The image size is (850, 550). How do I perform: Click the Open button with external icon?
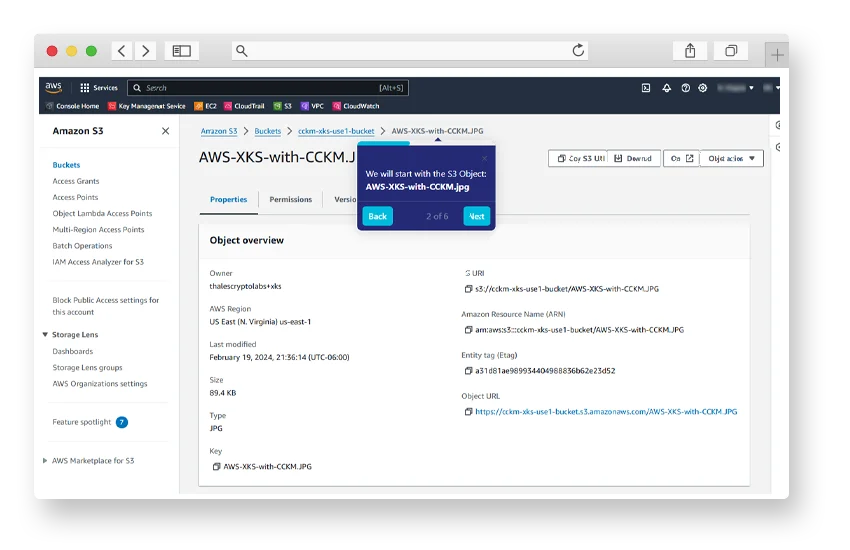tap(681, 158)
